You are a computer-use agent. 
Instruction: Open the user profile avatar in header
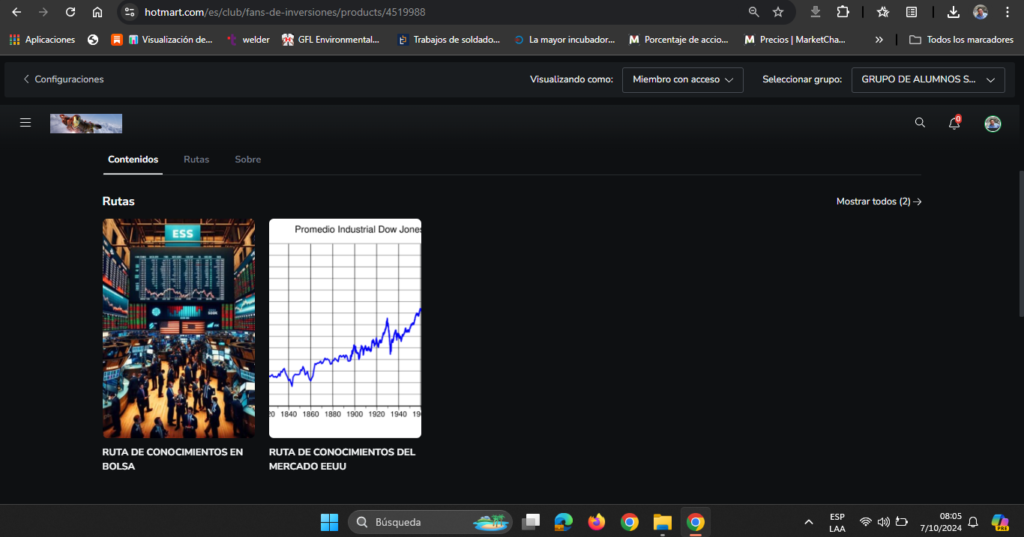pos(992,123)
